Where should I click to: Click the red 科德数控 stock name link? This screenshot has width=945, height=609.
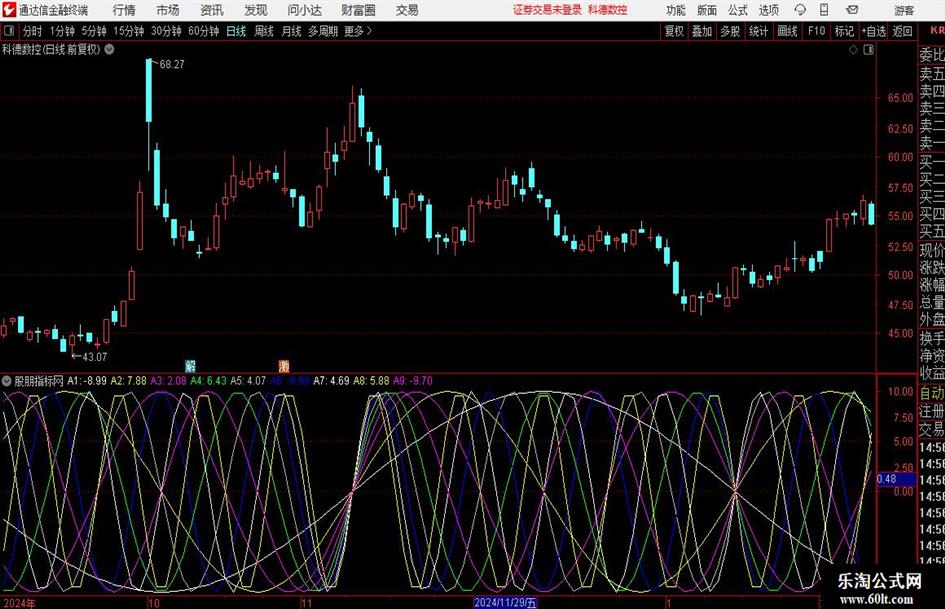(608, 10)
